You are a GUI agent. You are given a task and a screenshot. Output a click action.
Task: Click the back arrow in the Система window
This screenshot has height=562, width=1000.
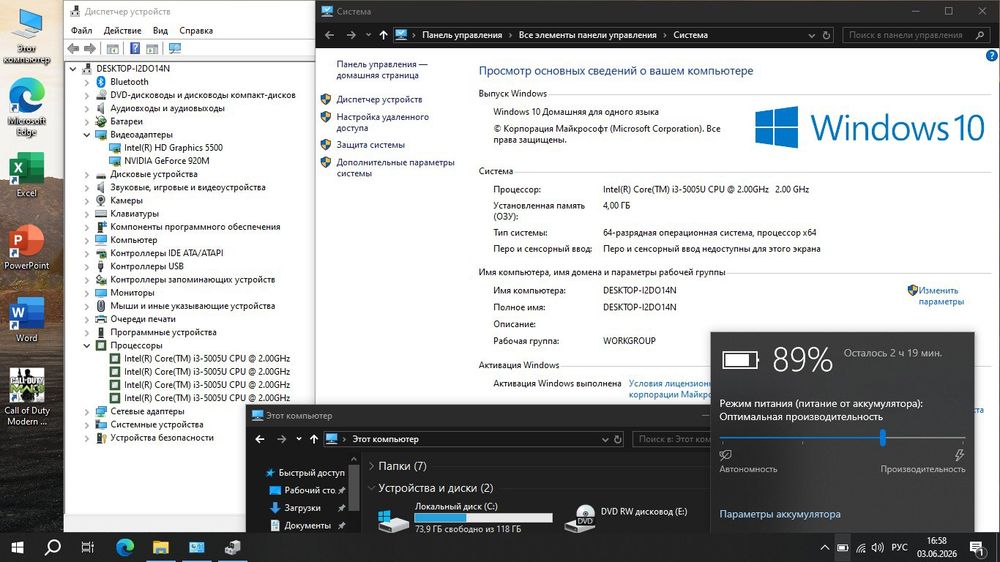click(x=329, y=35)
